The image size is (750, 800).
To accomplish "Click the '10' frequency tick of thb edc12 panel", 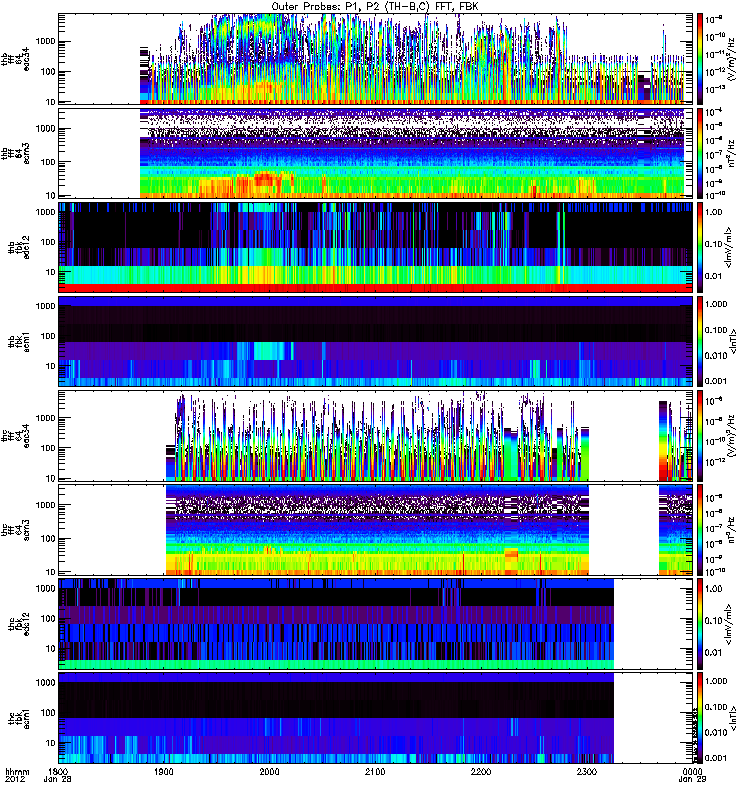I will pyautogui.click(x=50, y=272).
